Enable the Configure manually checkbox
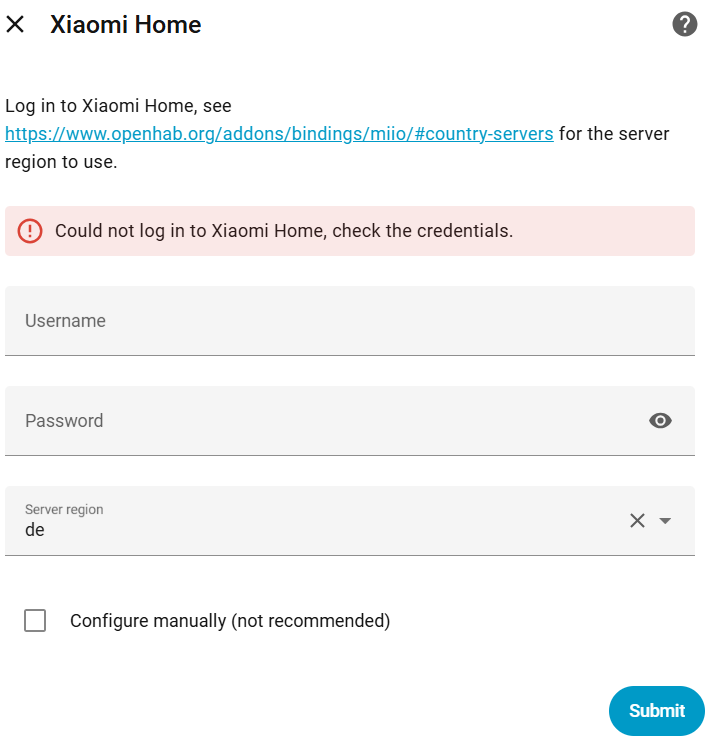 (35, 621)
